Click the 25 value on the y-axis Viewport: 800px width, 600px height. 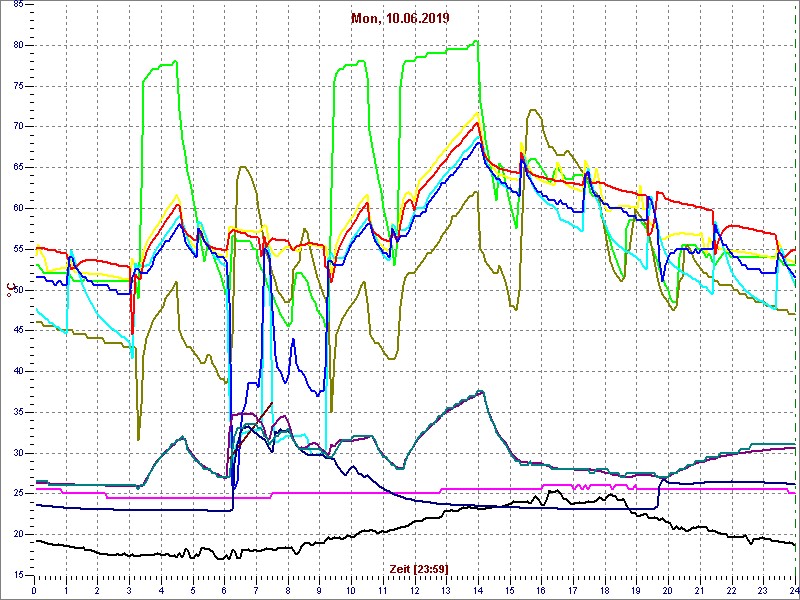[x=17, y=494]
